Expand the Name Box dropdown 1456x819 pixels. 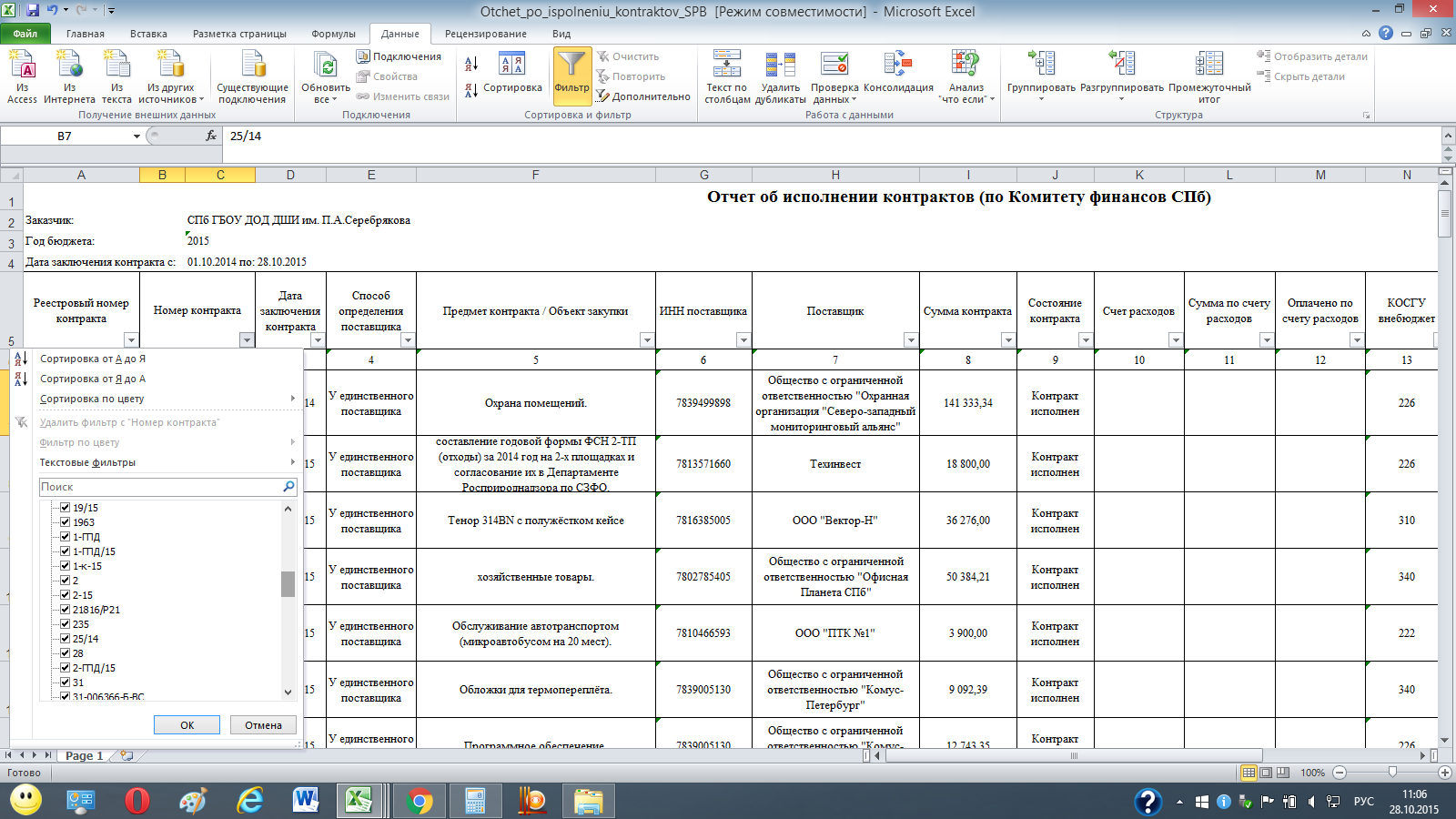(136, 136)
